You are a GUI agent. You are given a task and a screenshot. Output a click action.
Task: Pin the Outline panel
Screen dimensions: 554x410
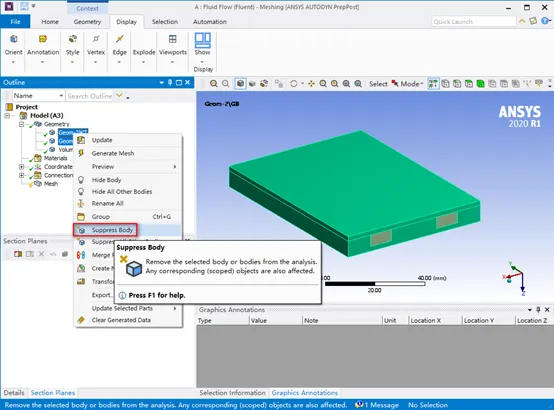[170, 82]
